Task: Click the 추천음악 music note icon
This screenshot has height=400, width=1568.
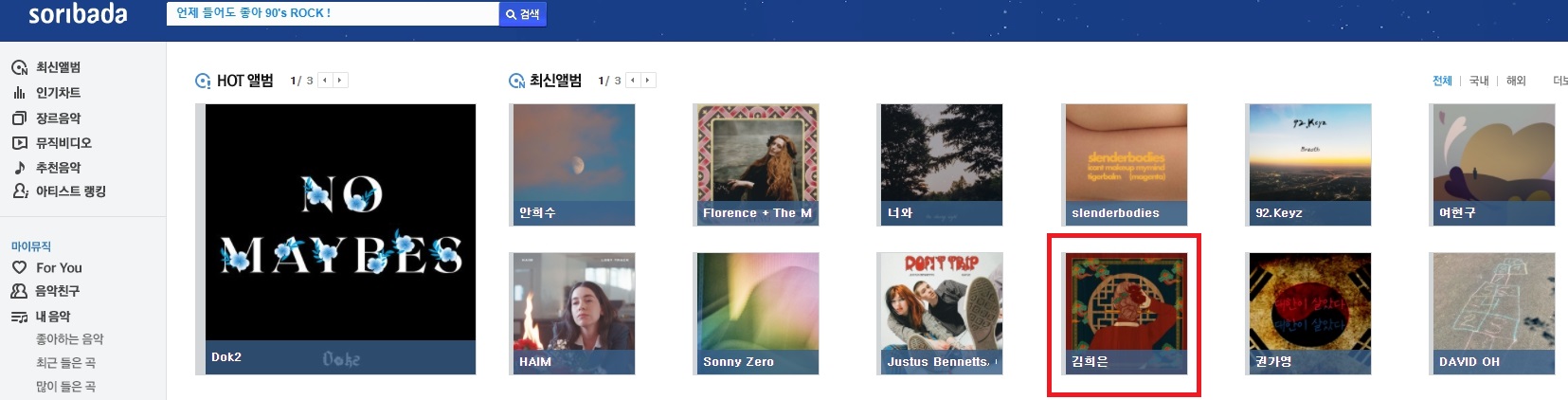Action: coord(19,168)
